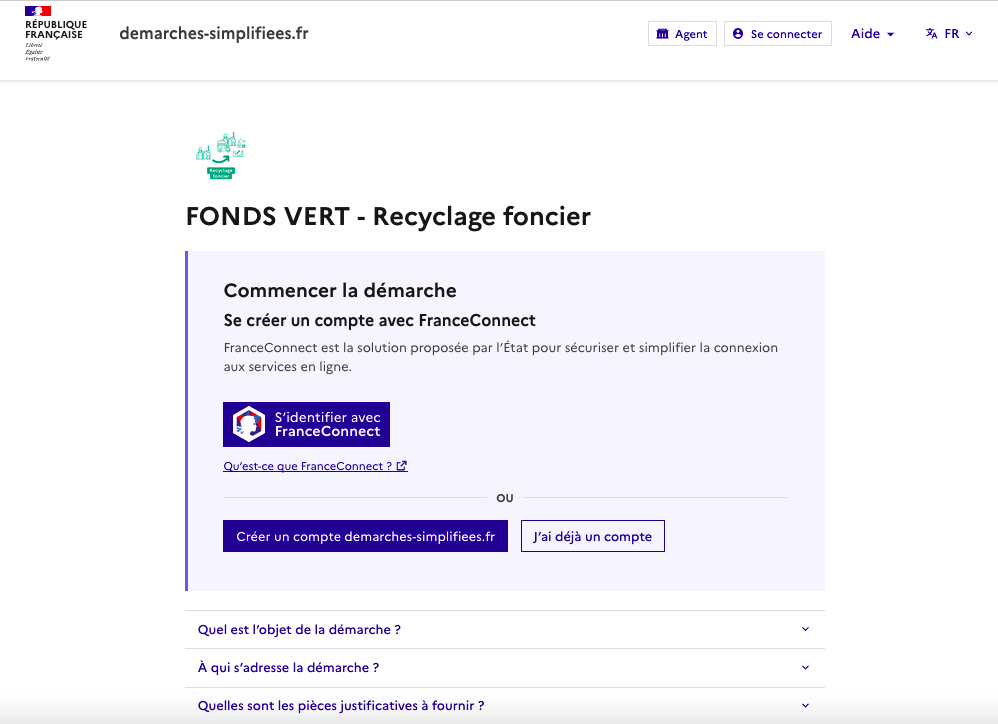Click the external link icon after FranceConnect question
The image size is (998, 724).
coord(402,466)
